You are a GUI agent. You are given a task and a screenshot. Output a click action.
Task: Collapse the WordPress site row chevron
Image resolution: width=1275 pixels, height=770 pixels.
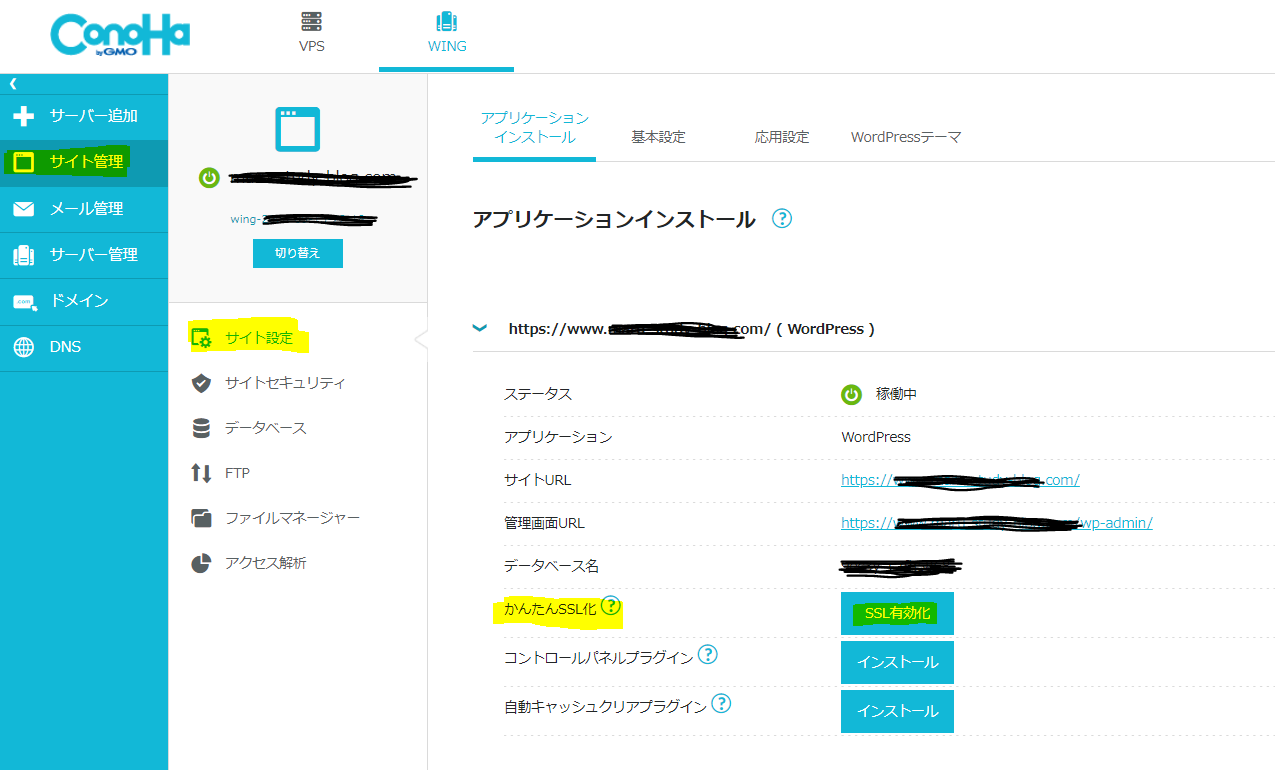click(x=480, y=328)
